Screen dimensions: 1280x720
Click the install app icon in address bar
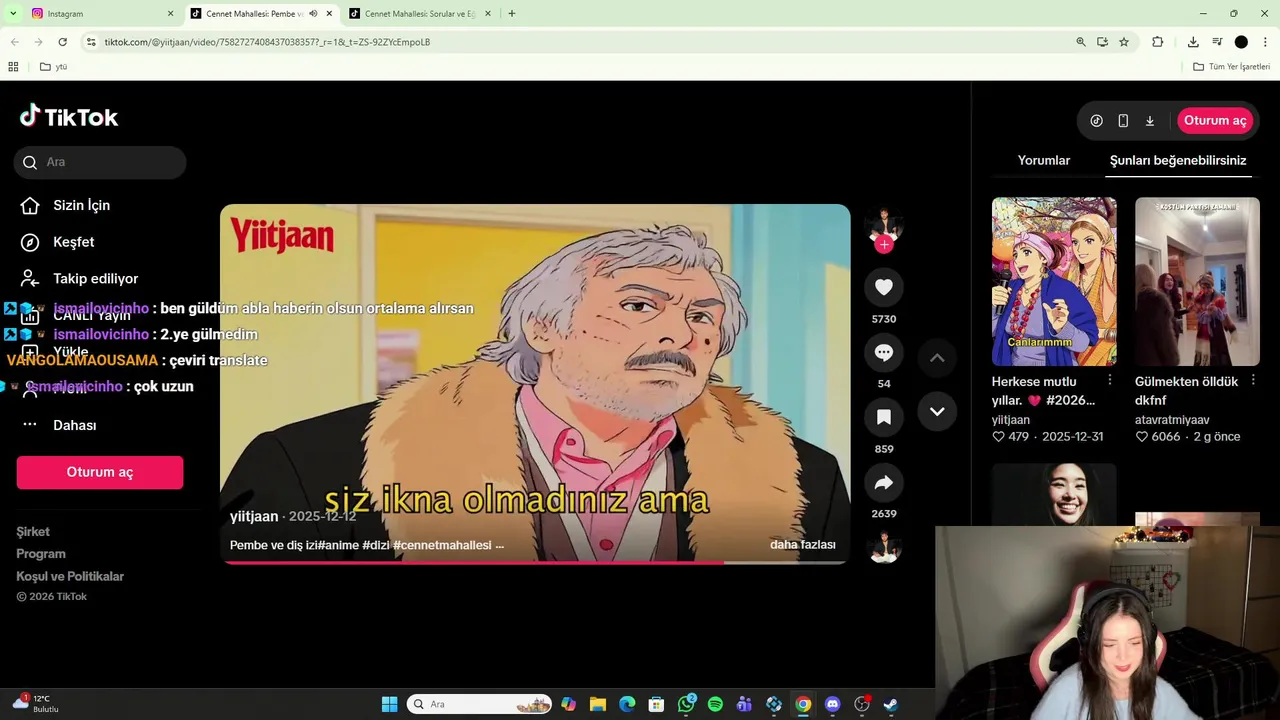1102,42
